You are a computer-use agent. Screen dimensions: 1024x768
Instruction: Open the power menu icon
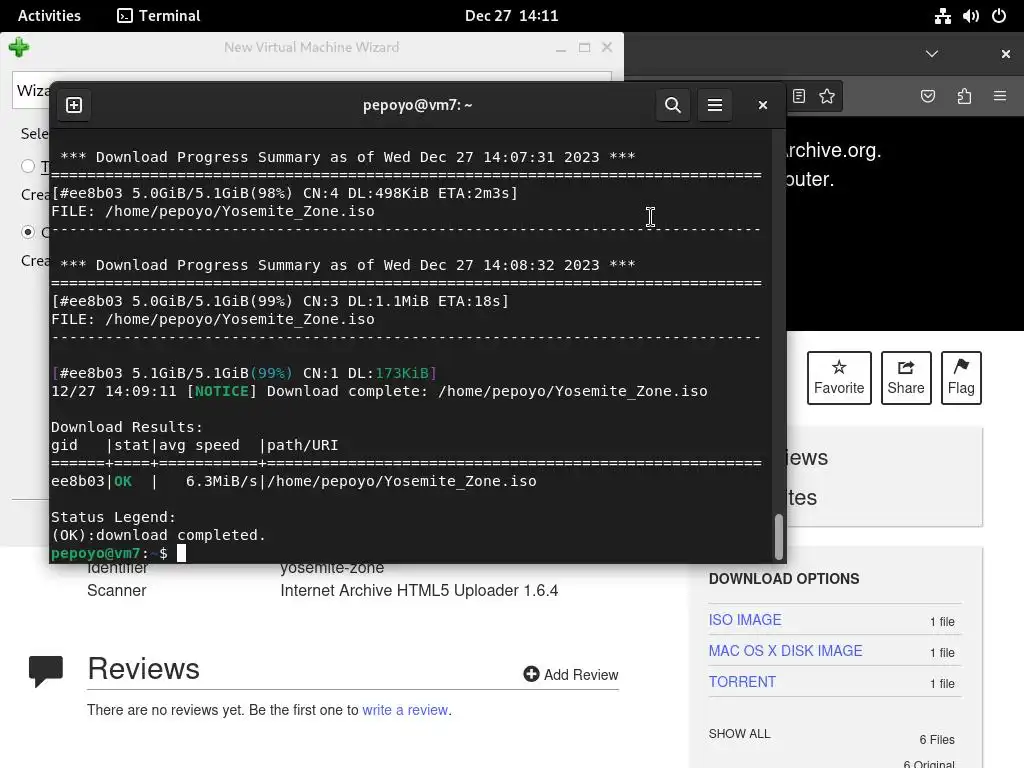click(999, 16)
